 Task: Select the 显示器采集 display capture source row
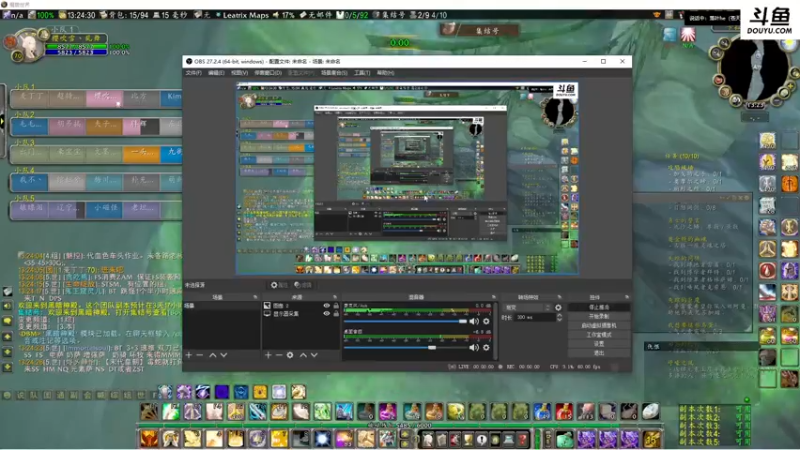(301, 314)
